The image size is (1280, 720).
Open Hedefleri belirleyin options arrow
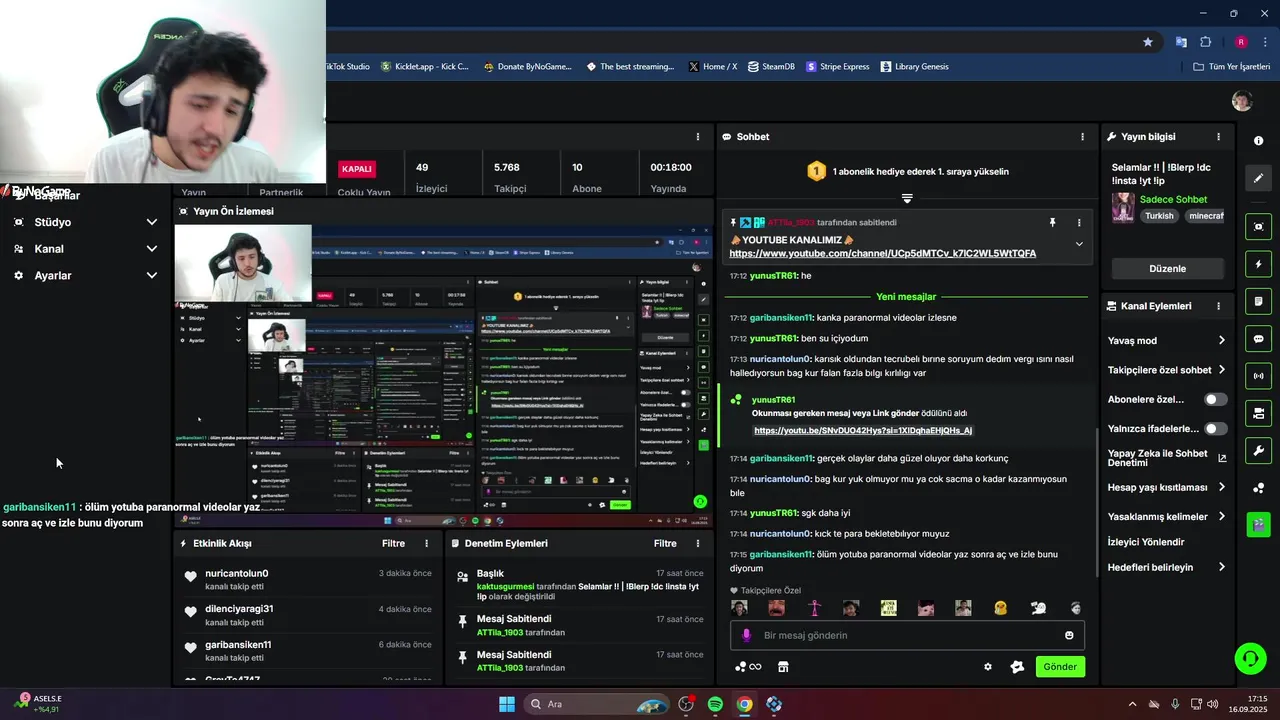[1221, 567]
